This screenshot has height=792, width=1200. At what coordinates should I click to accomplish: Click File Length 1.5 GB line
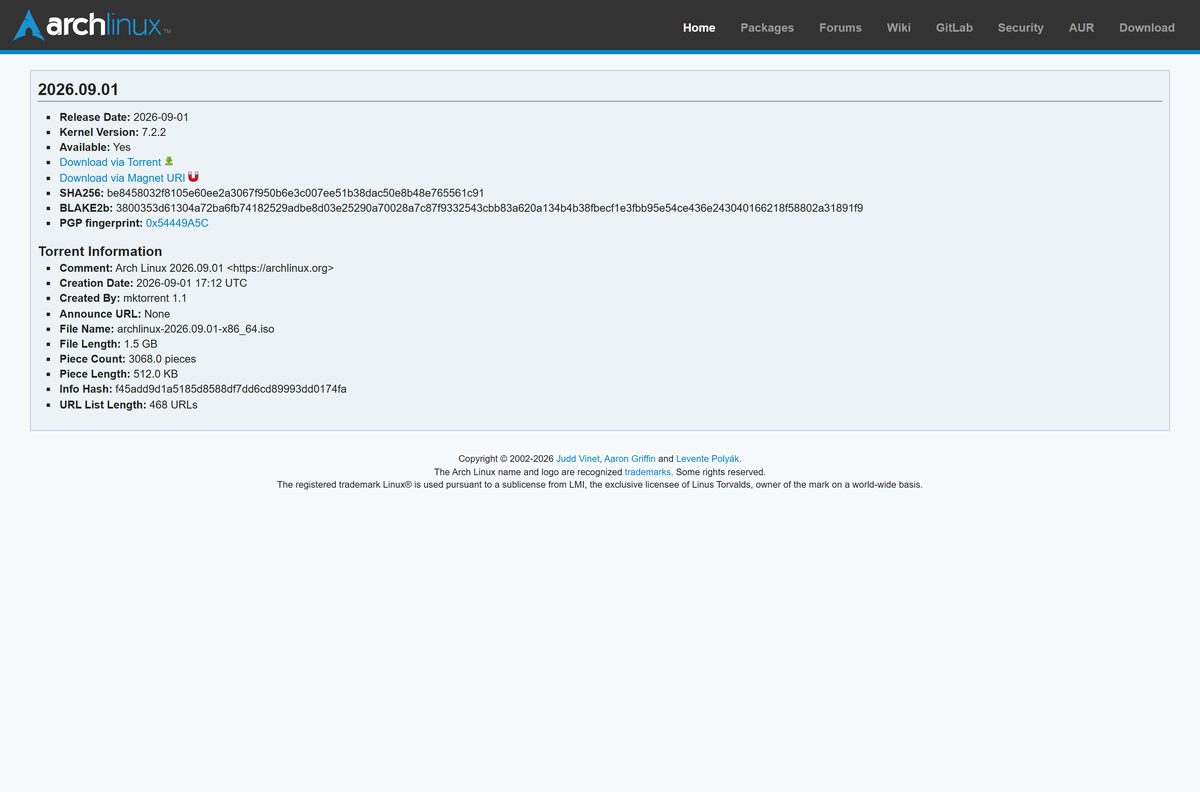point(108,344)
